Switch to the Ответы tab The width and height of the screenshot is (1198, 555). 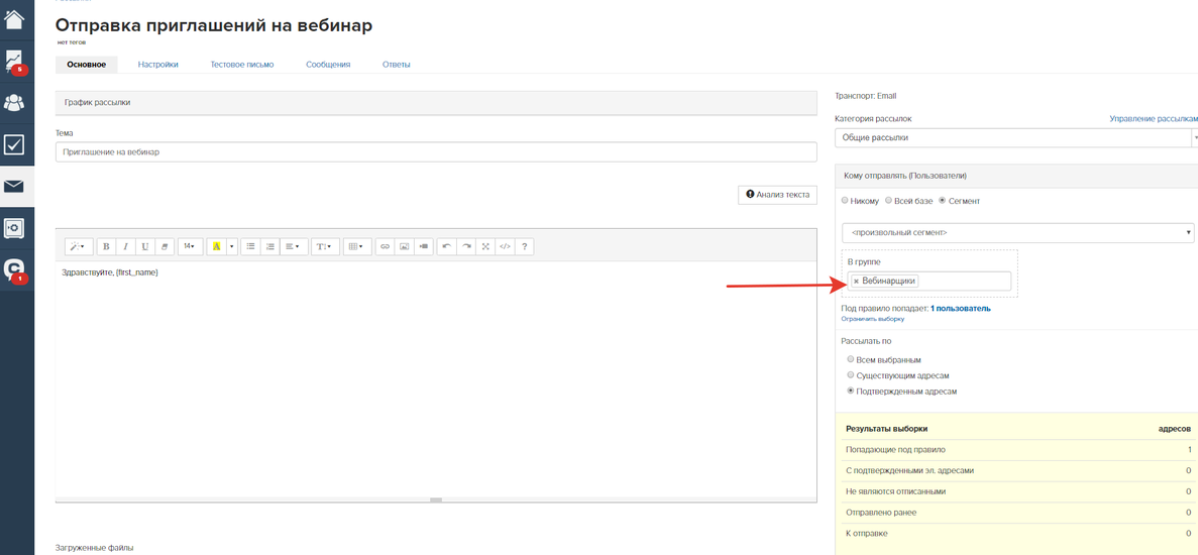(x=397, y=65)
